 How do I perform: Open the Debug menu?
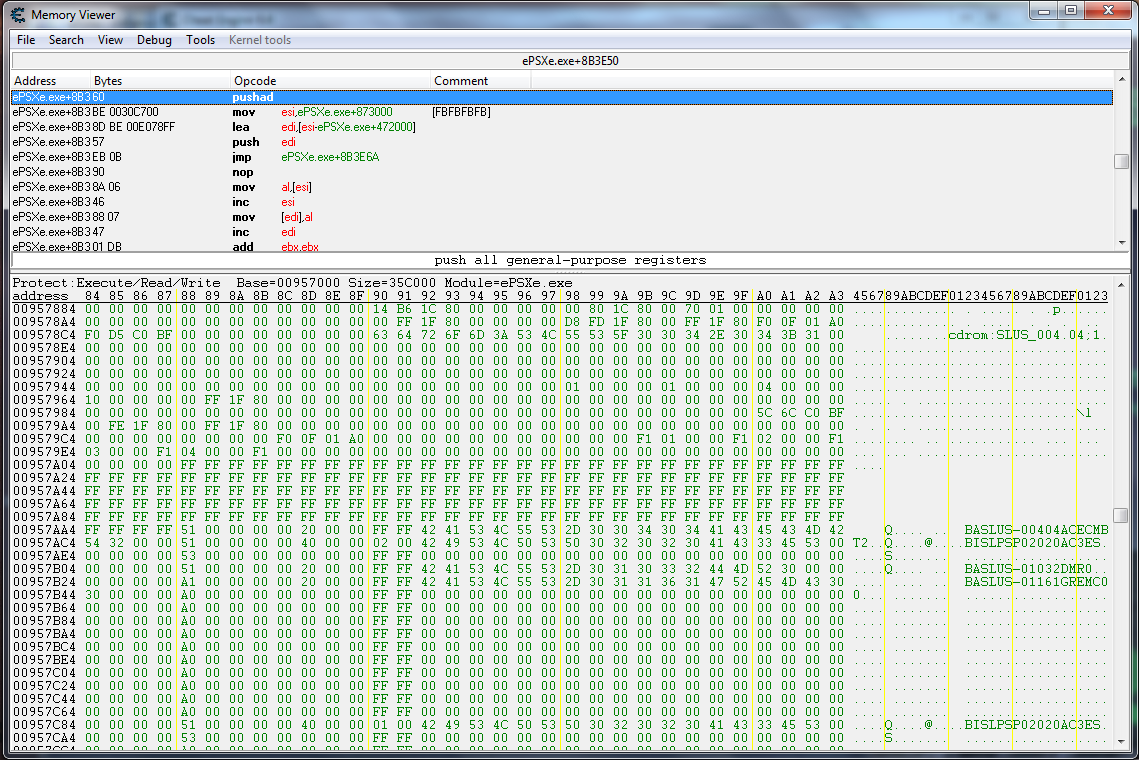(x=154, y=40)
